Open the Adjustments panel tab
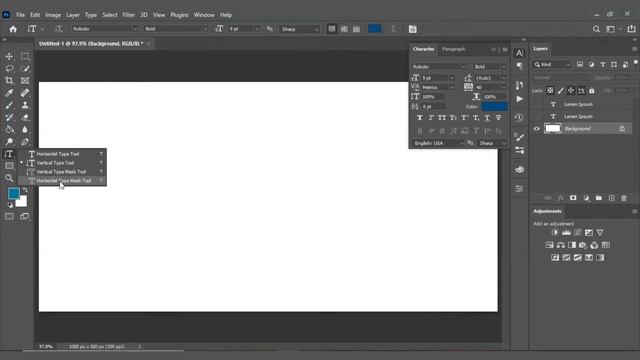This screenshot has width=640, height=360. pyautogui.click(x=547, y=211)
